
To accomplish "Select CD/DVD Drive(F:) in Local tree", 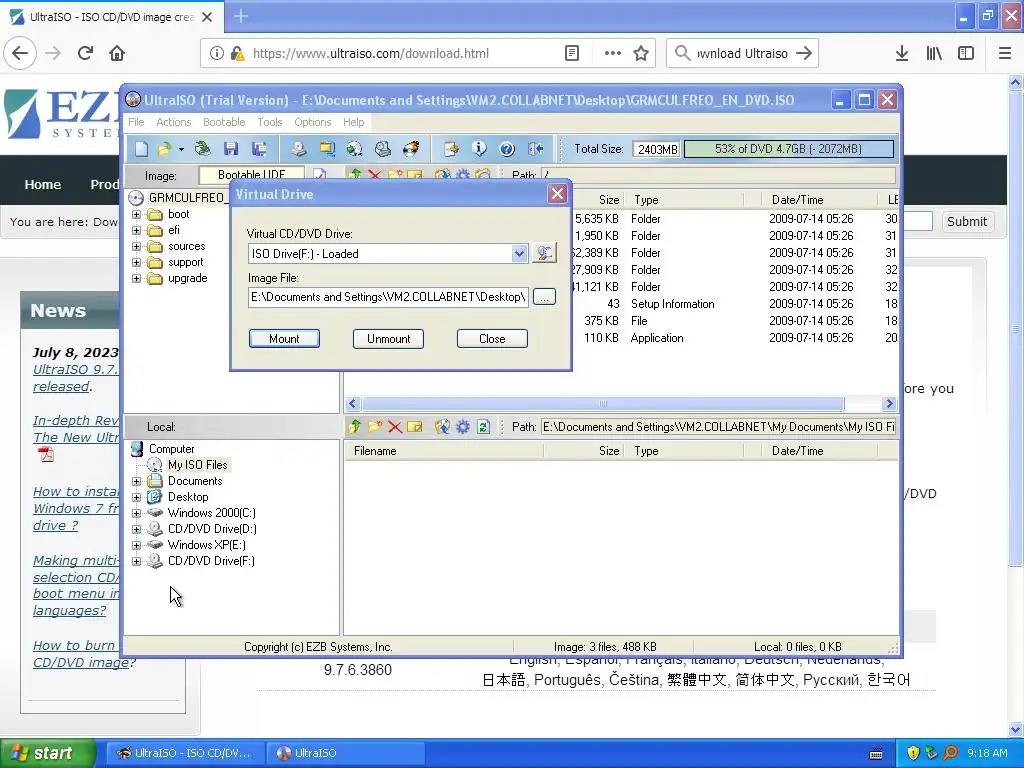I will point(211,561).
